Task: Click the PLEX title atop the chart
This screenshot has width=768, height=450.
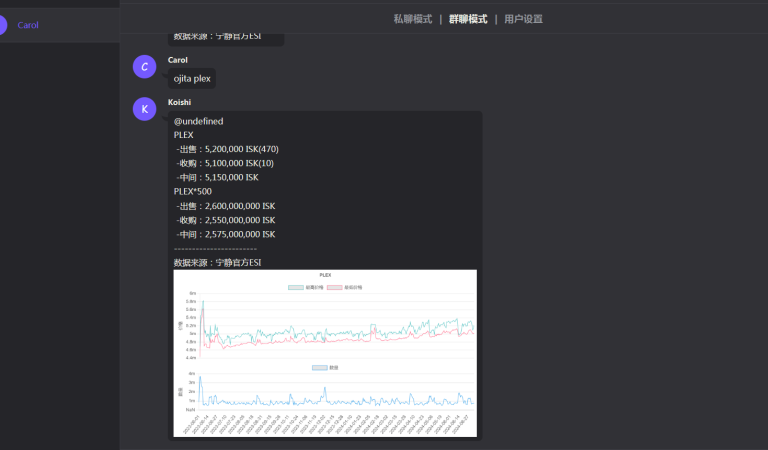Action: pos(325,275)
